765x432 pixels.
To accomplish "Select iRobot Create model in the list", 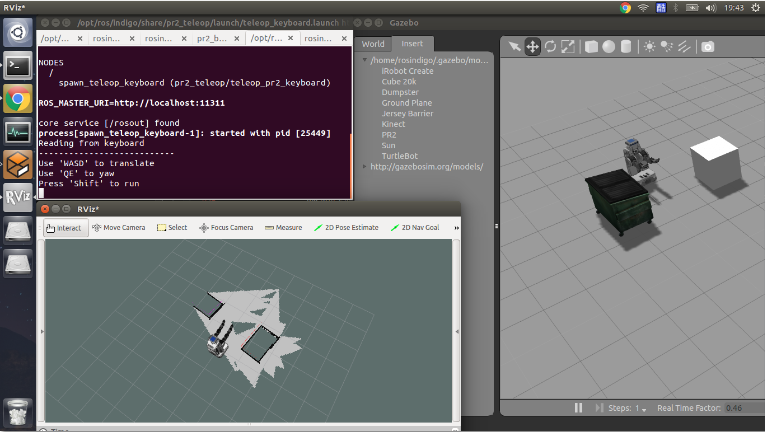I will coord(407,71).
